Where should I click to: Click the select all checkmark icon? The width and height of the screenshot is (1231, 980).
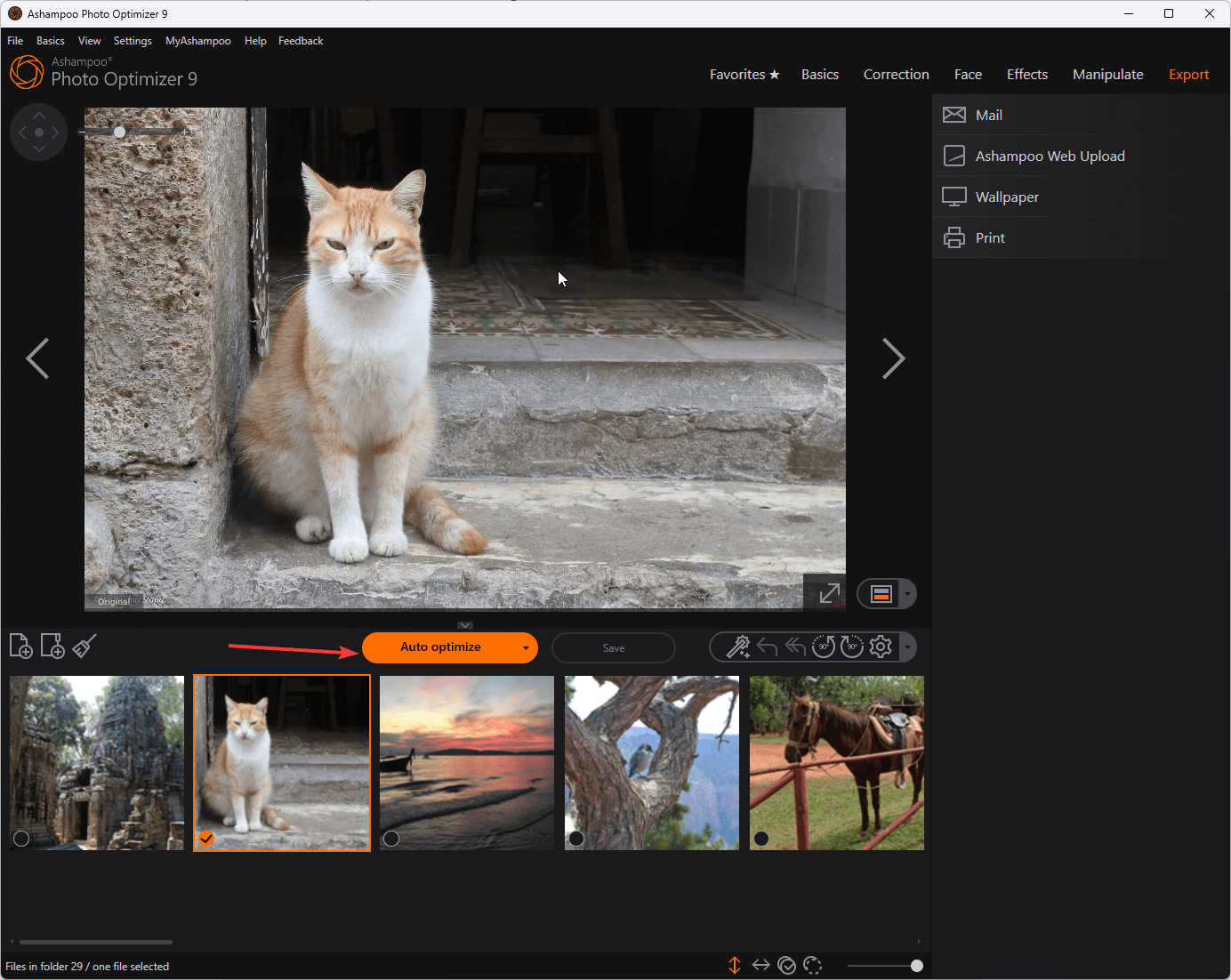[x=786, y=966]
